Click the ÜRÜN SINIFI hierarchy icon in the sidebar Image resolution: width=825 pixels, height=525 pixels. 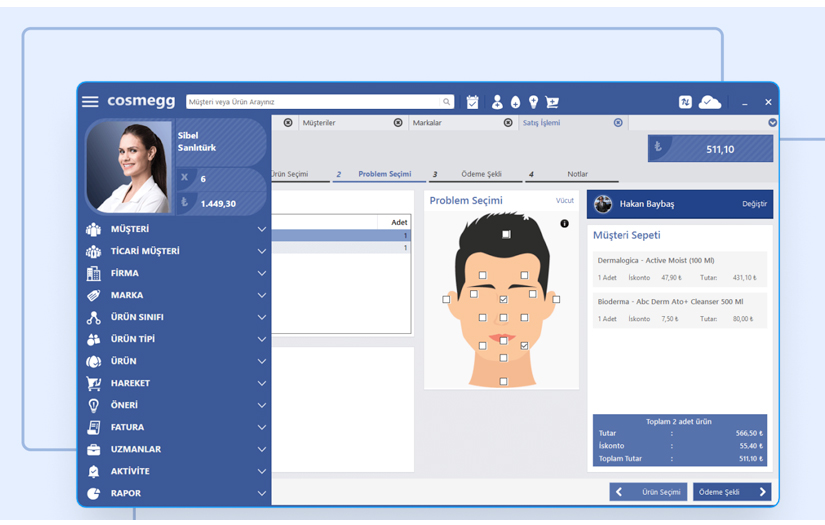click(x=94, y=317)
